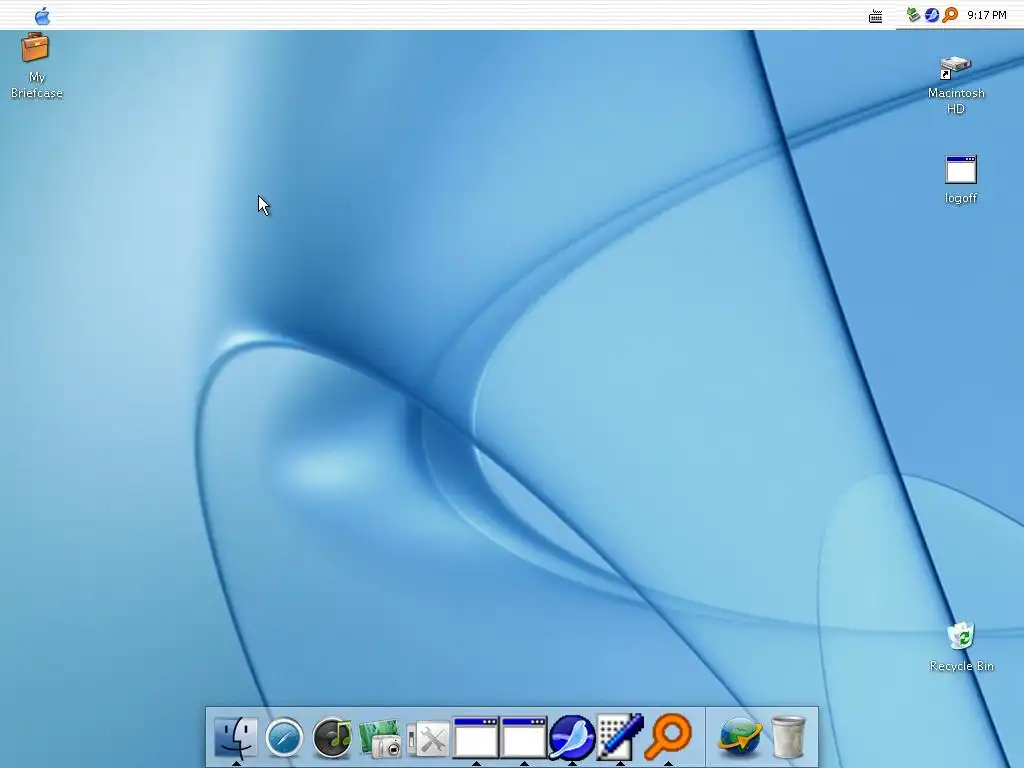The image size is (1024, 768).
Task: Click the SeaMonkey tray icon in menu bar
Action: 932,15
